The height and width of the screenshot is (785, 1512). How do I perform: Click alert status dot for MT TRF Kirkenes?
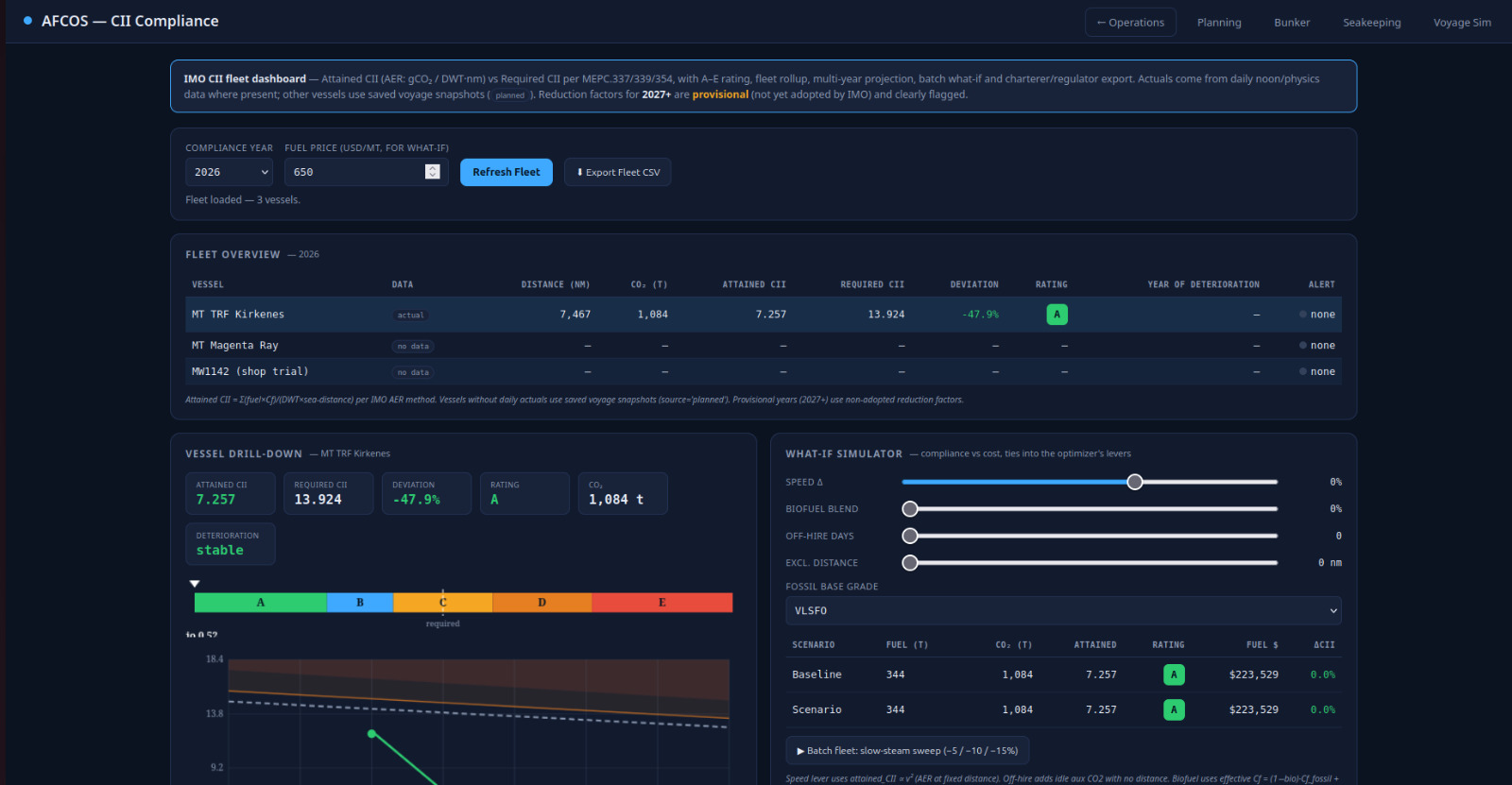(x=1303, y=315)
